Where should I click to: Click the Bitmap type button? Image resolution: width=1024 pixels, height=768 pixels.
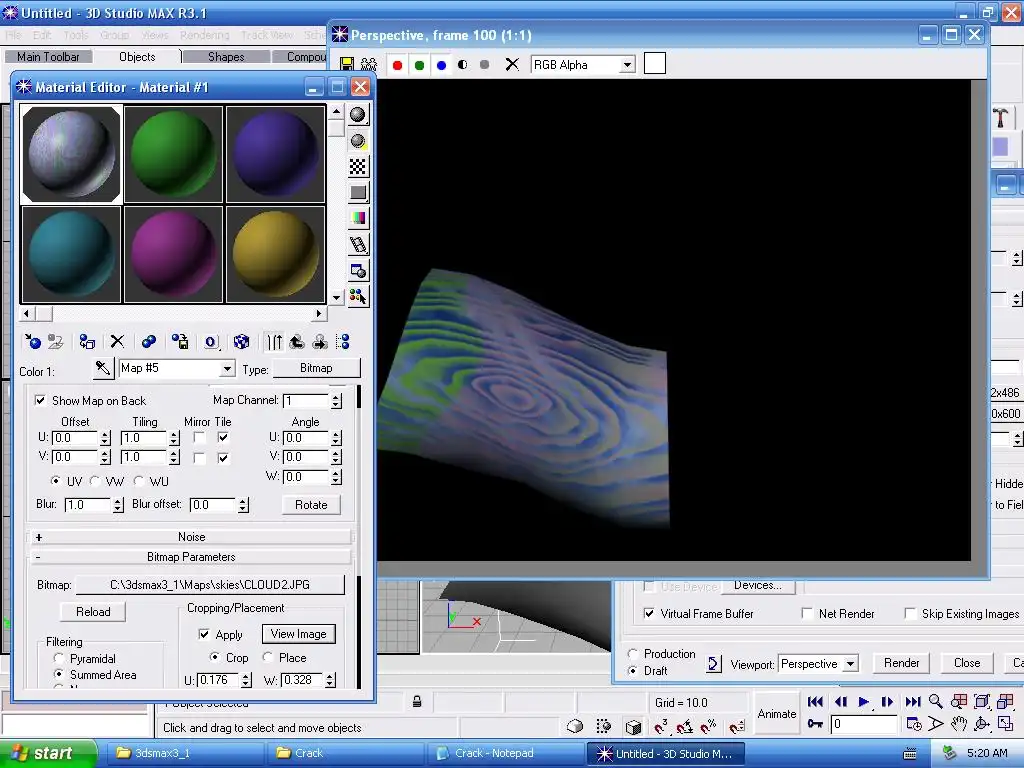click(x=316, y=368)
